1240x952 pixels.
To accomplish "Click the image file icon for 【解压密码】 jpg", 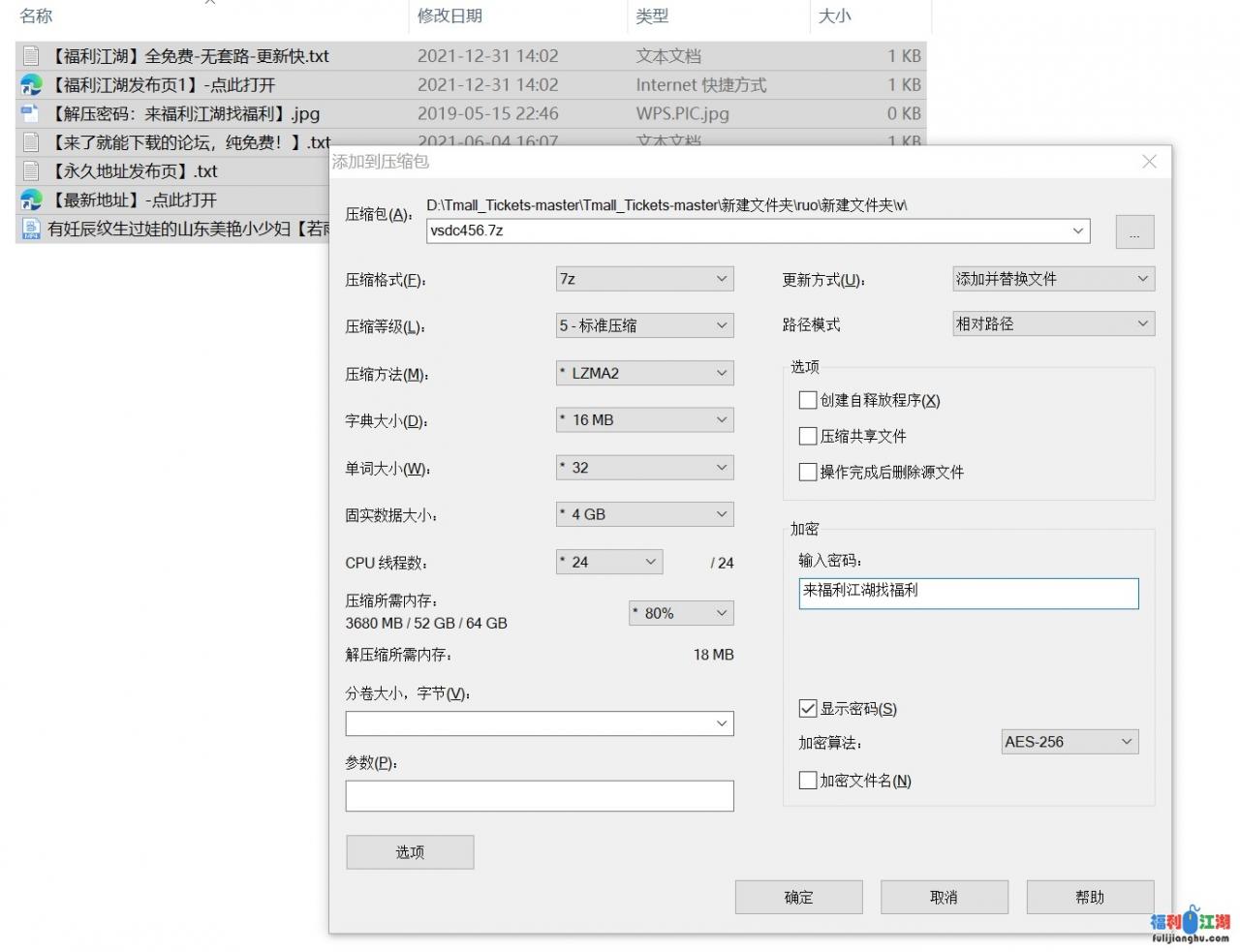I will click(x=31, y=113).
